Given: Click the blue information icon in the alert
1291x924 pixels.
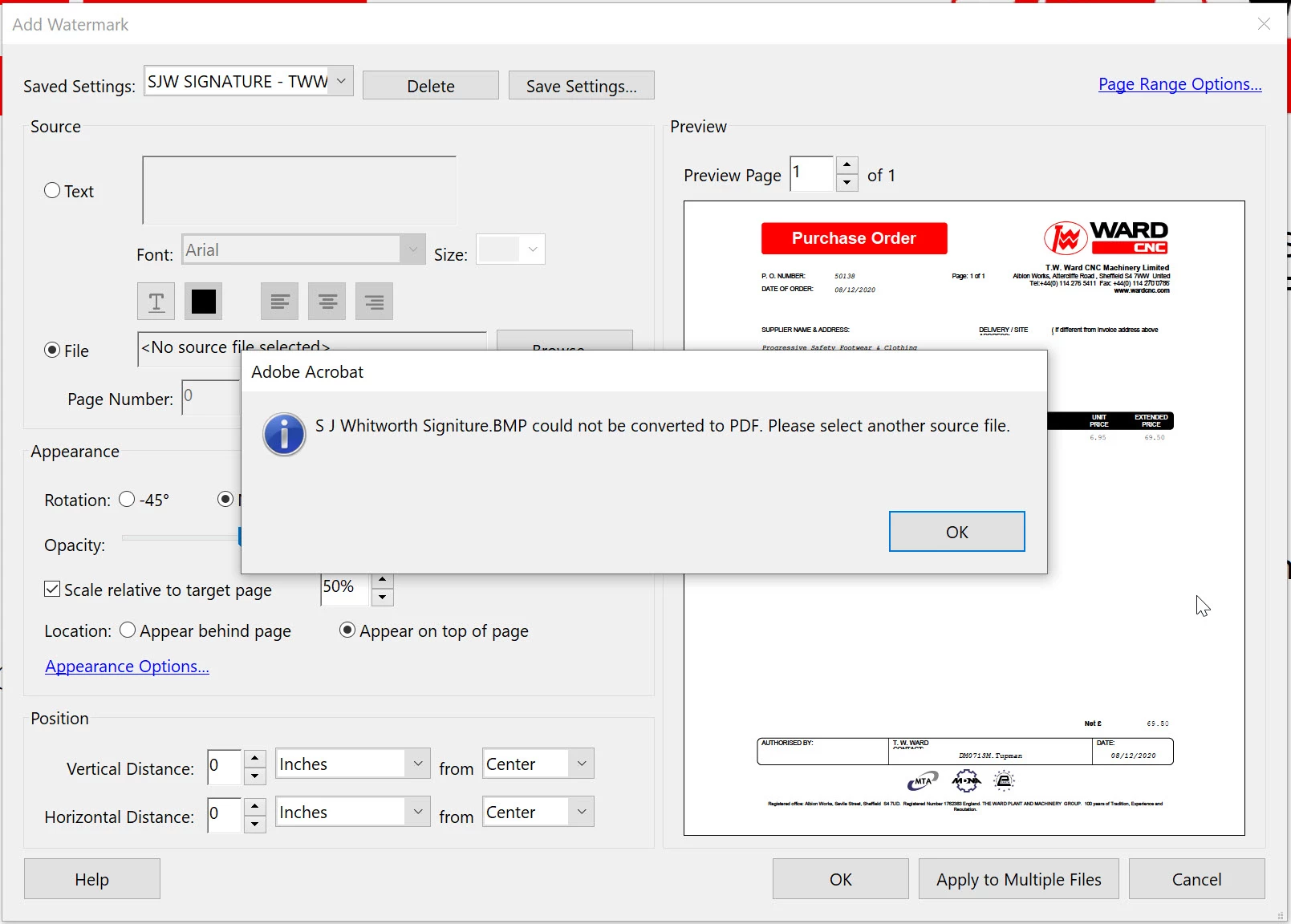Looking at the screenshot, I should tap(284, 435).
